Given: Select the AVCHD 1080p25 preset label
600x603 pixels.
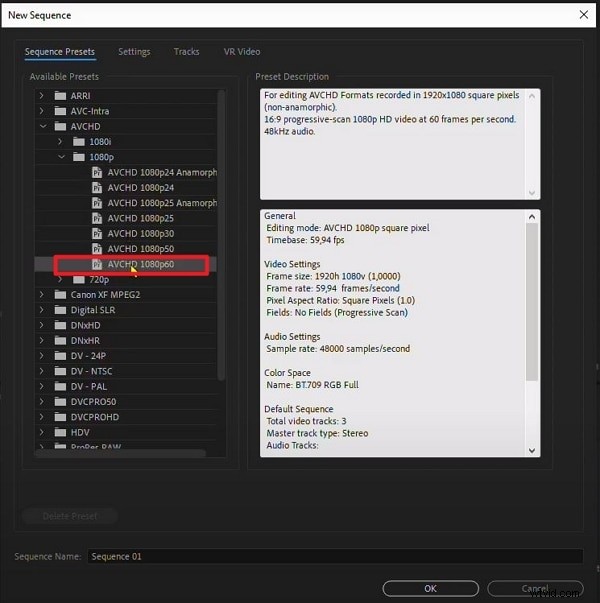Looking at the screenshot, I should click(141, 218).
